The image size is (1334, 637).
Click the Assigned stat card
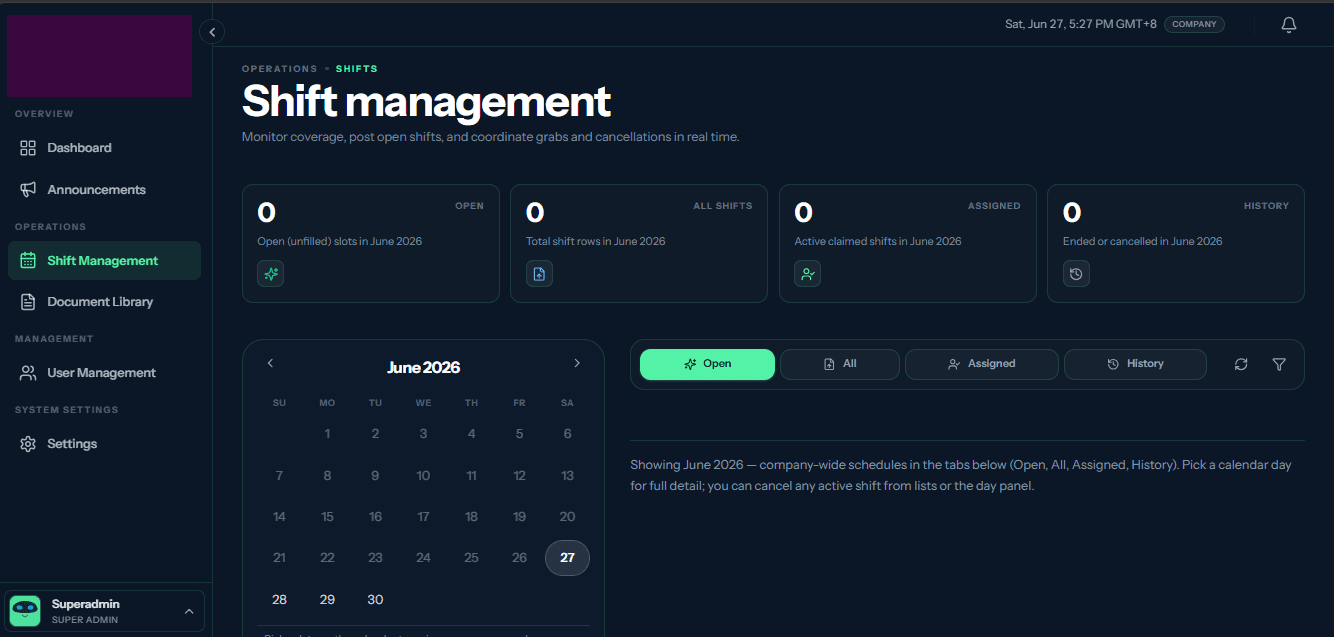pos(908,243)
